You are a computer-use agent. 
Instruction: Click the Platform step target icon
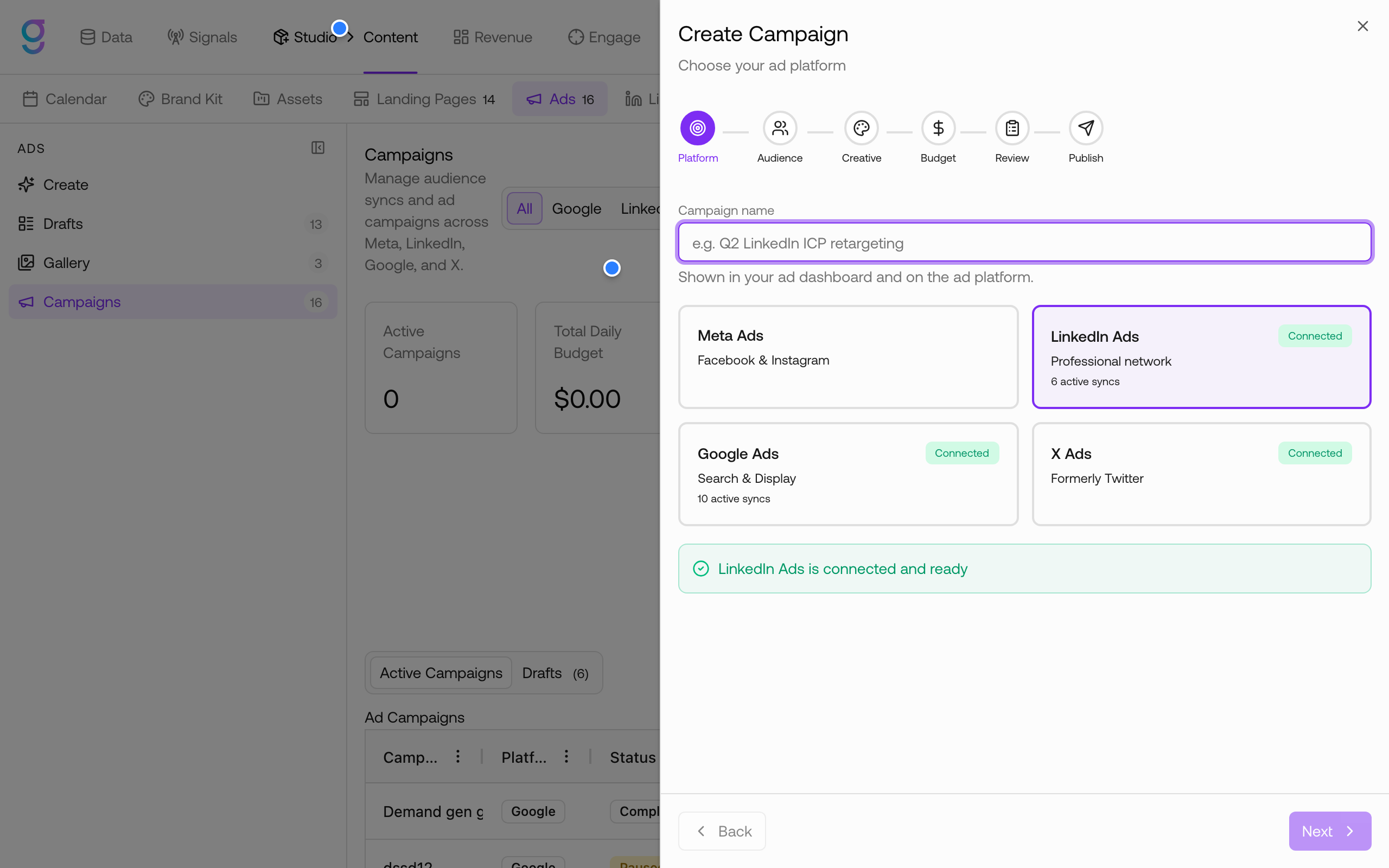tap(697, 128)
